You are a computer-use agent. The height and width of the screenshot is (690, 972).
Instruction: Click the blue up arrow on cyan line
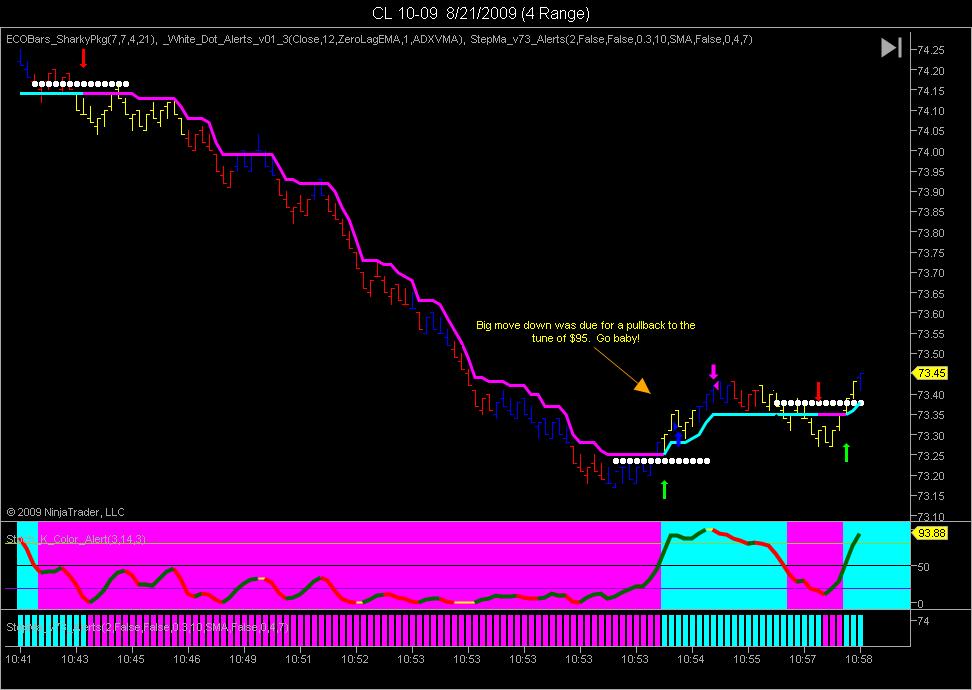[x=678, y=438]
